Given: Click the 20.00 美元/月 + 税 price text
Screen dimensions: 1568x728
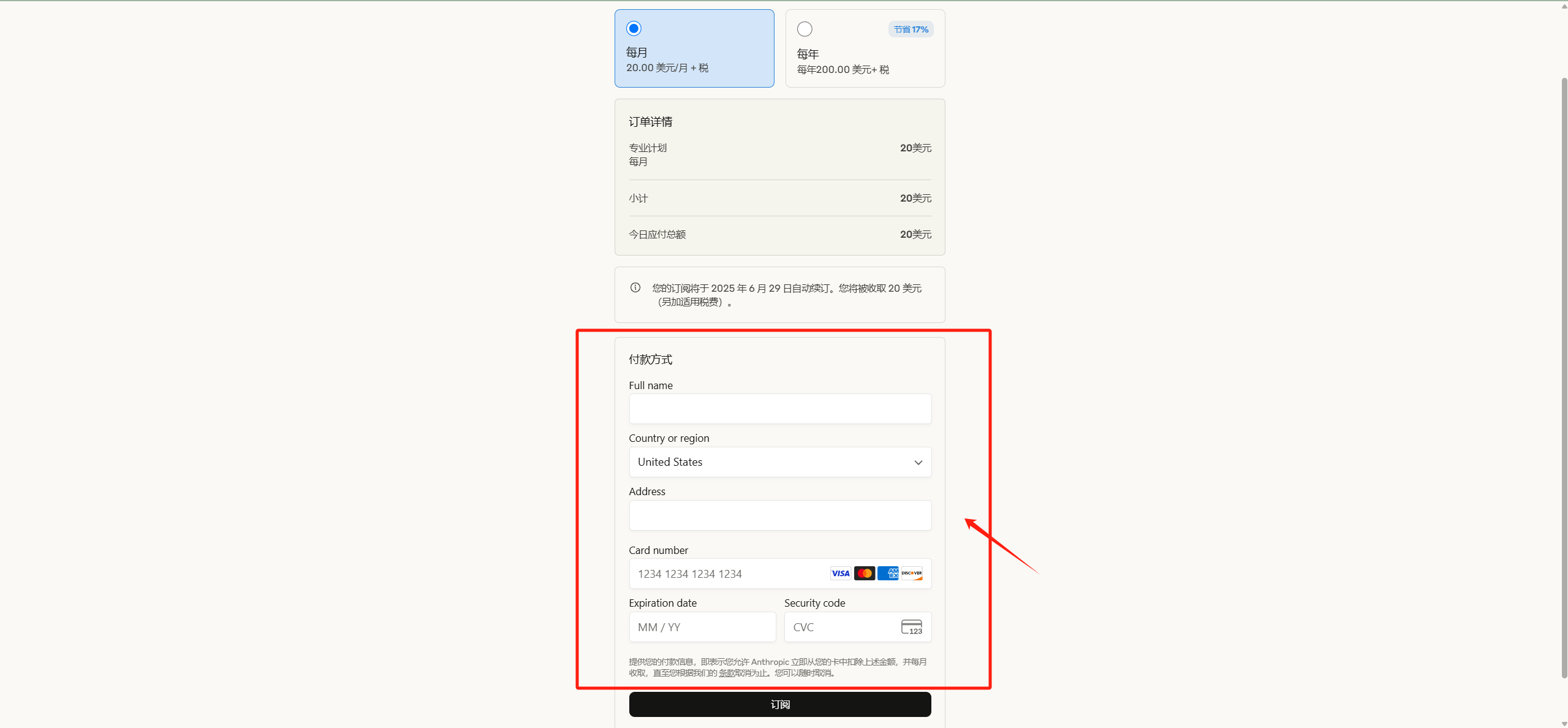Looking at the screenshot, I should pos(667,67).
